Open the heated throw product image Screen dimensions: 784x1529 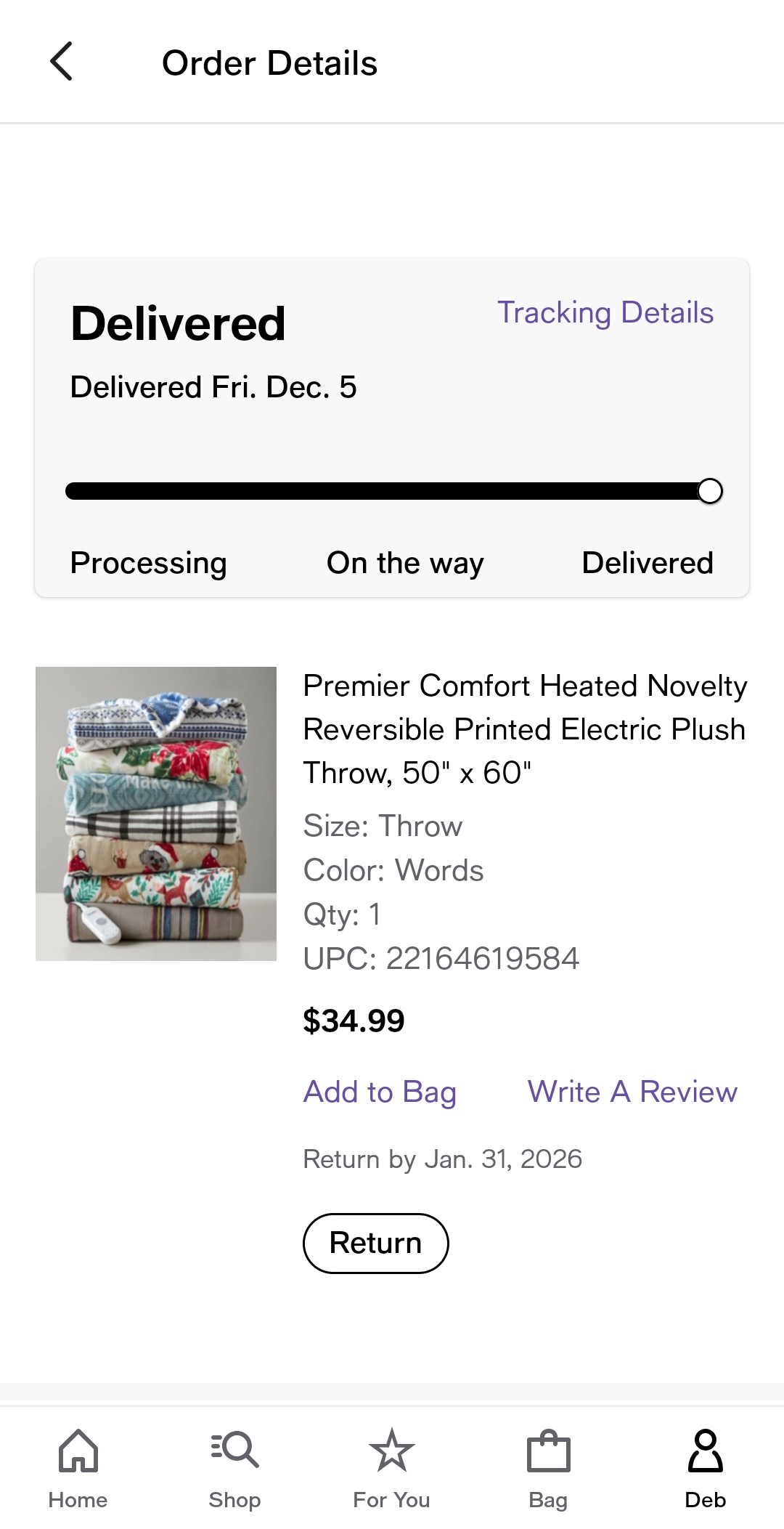(156, 814)
